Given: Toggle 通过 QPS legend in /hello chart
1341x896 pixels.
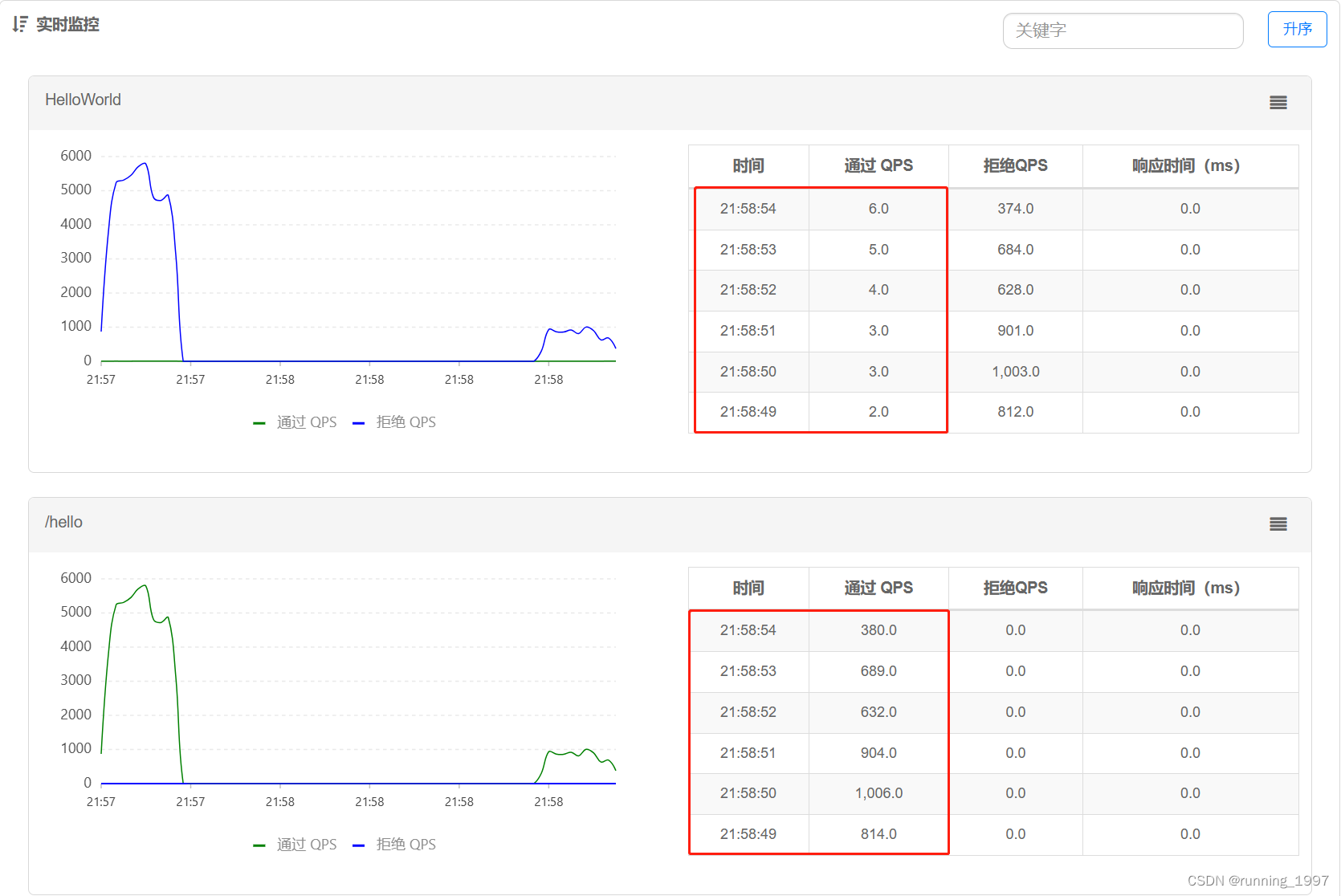Looking at the screenshot, I should point(295,845).
